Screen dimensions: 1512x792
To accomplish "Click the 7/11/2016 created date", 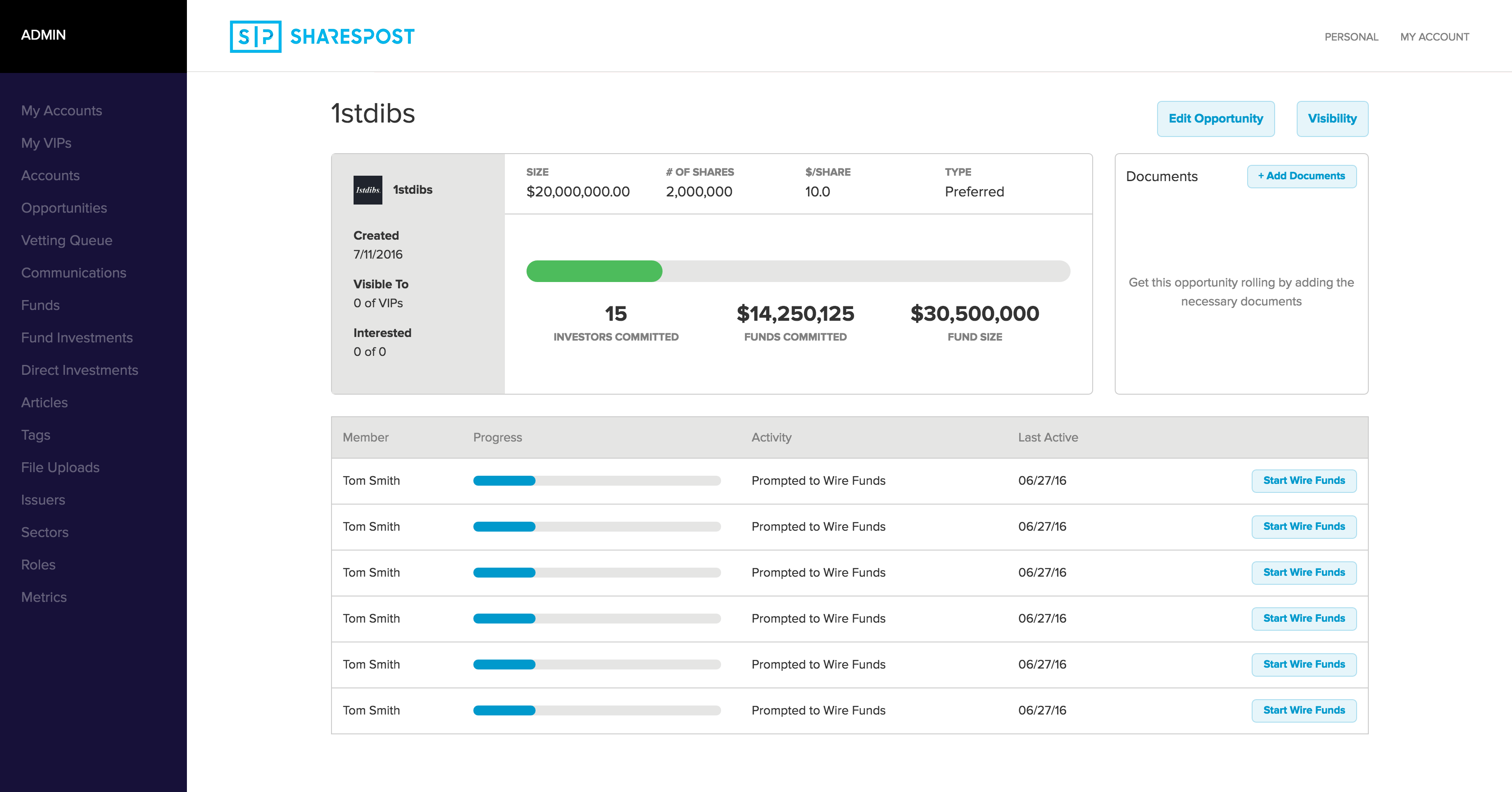I will [378, 254].
